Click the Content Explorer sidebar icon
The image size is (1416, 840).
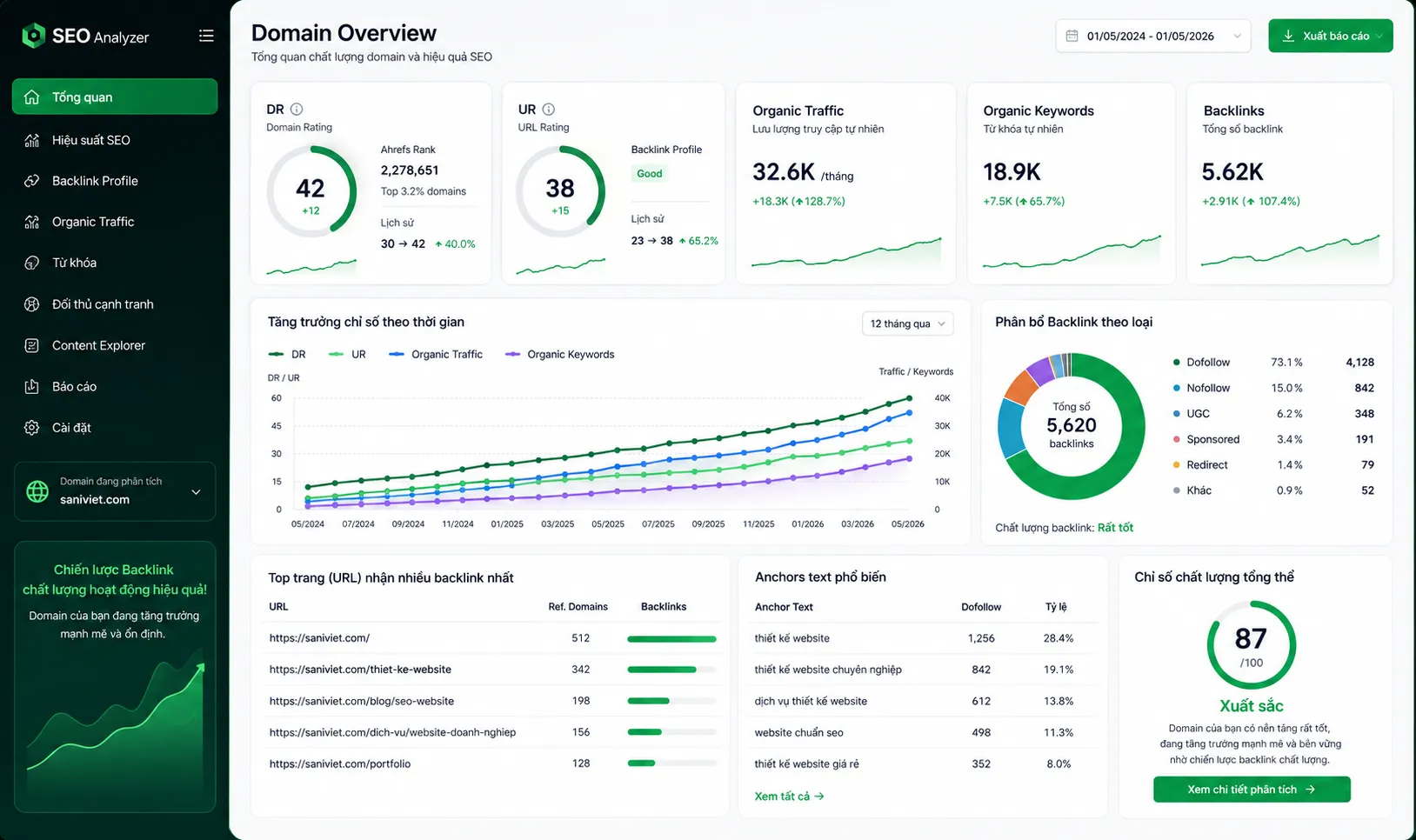[32, 345]
